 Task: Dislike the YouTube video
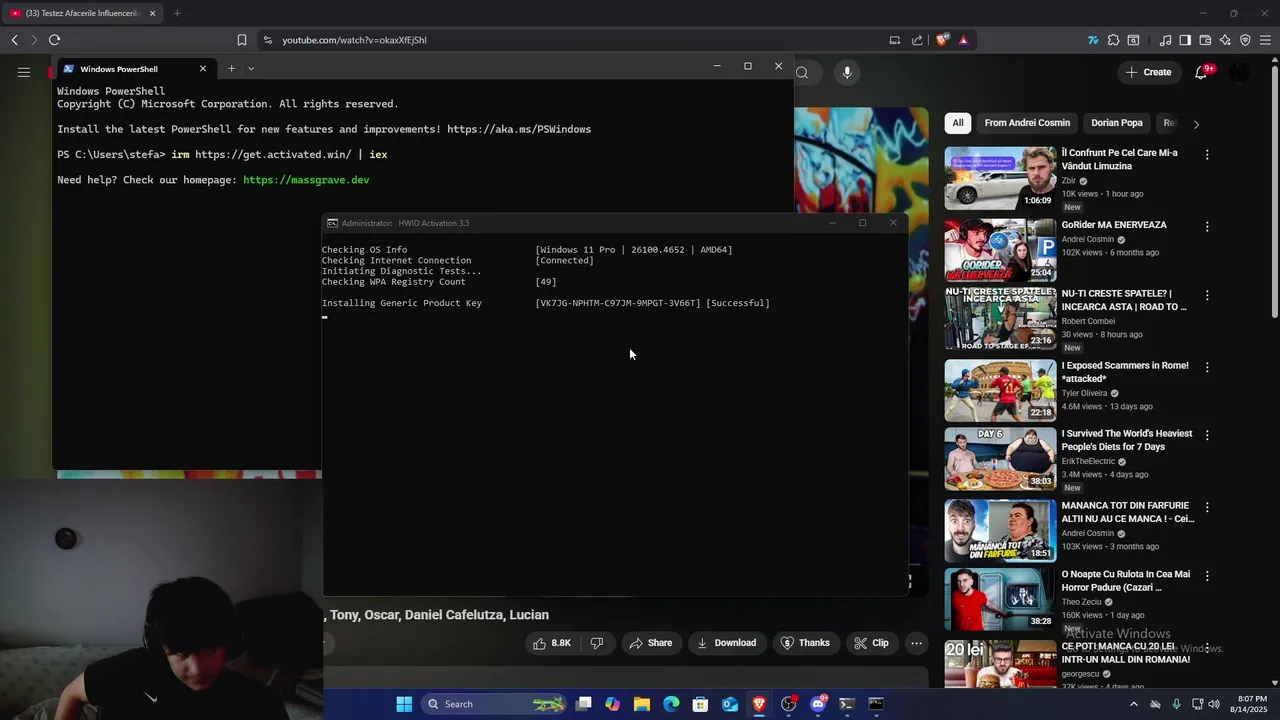point(597,643)
